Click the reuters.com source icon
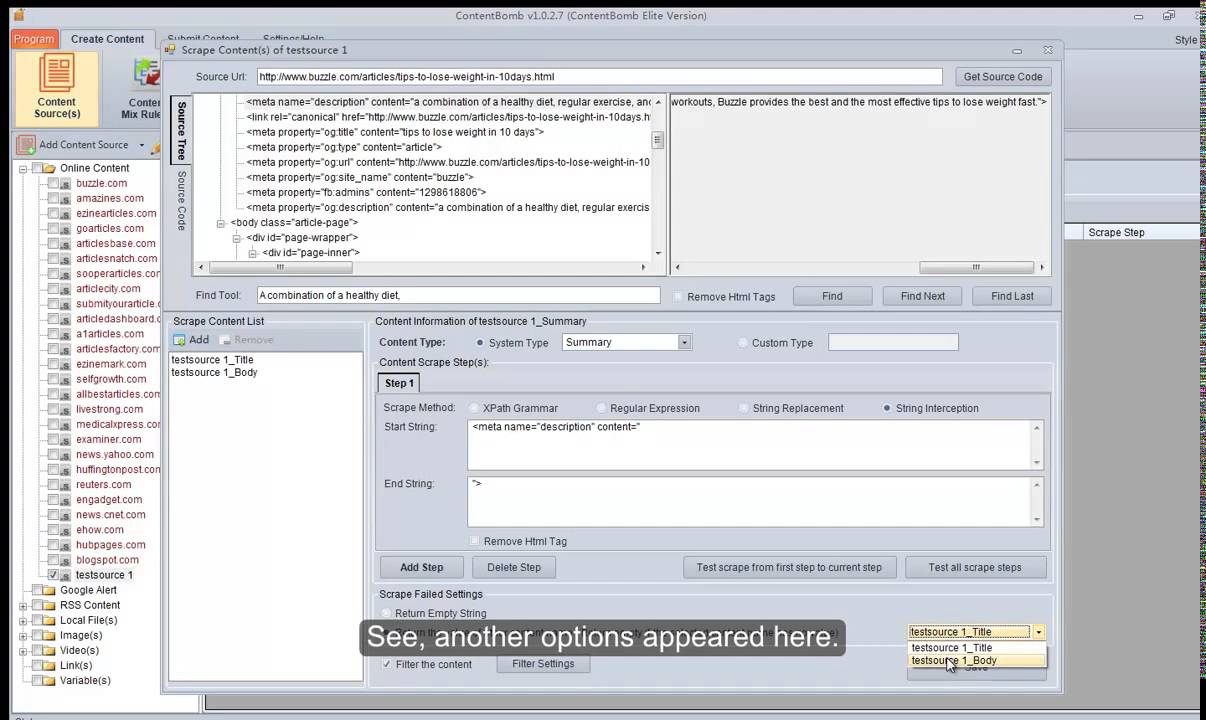The image size is (1206, 720). tap(66, 485)
